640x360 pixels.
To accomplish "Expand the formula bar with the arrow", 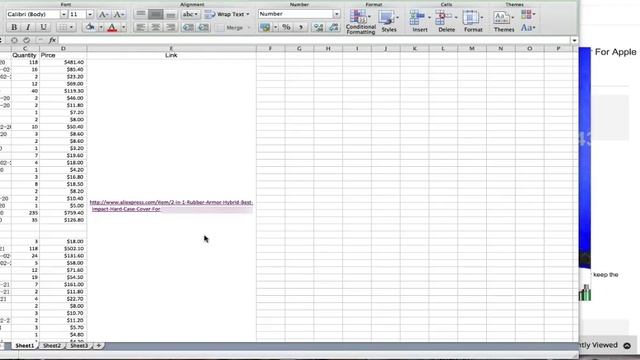I will 574,40.
